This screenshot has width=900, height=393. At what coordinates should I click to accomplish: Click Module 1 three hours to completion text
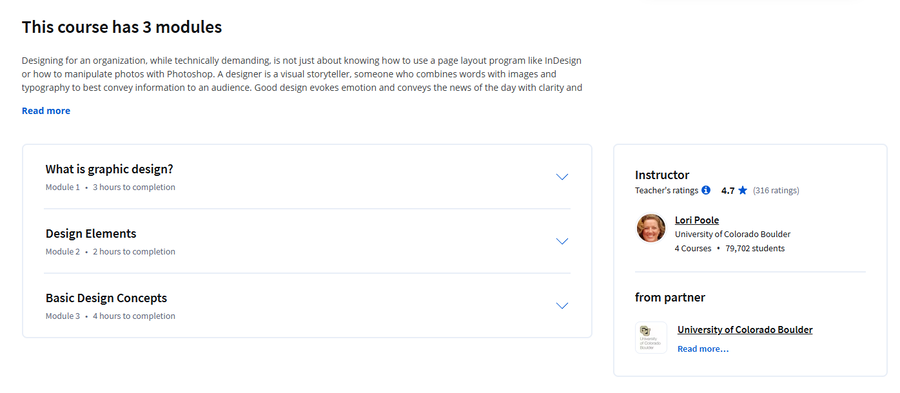pyautogui.click(x=110, y=187)
